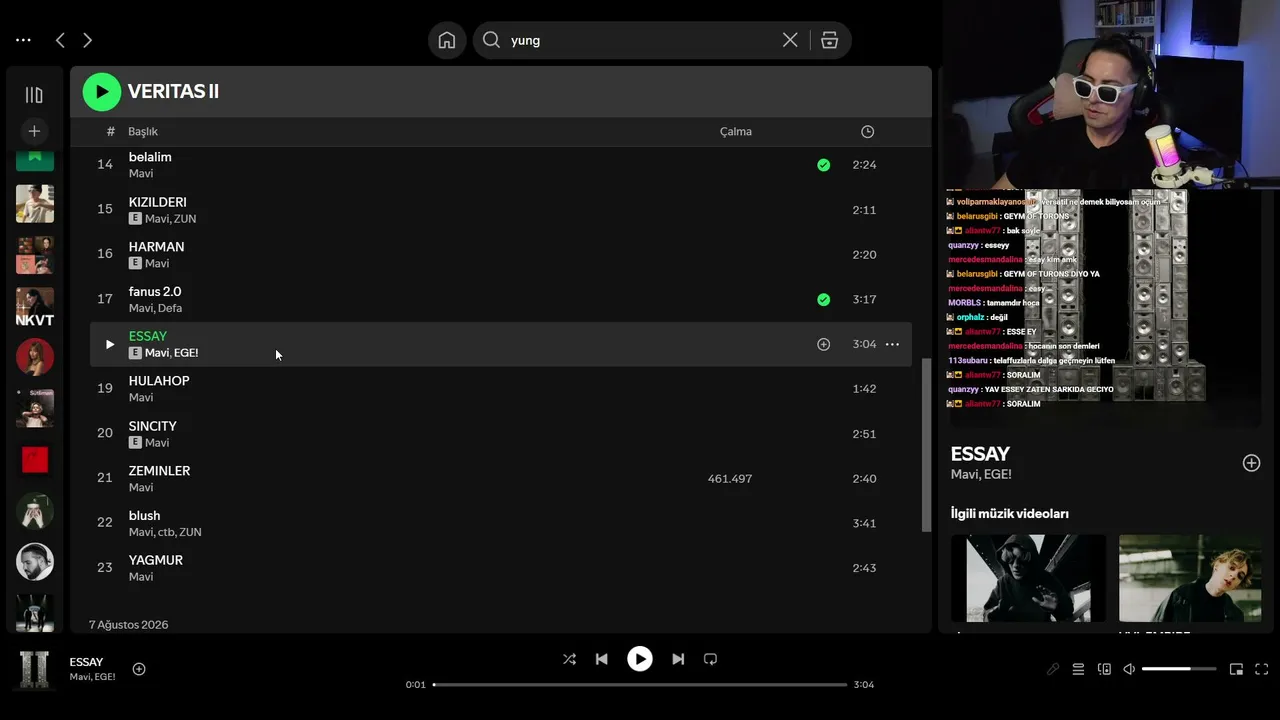Seek in the song progress bar

640,685
